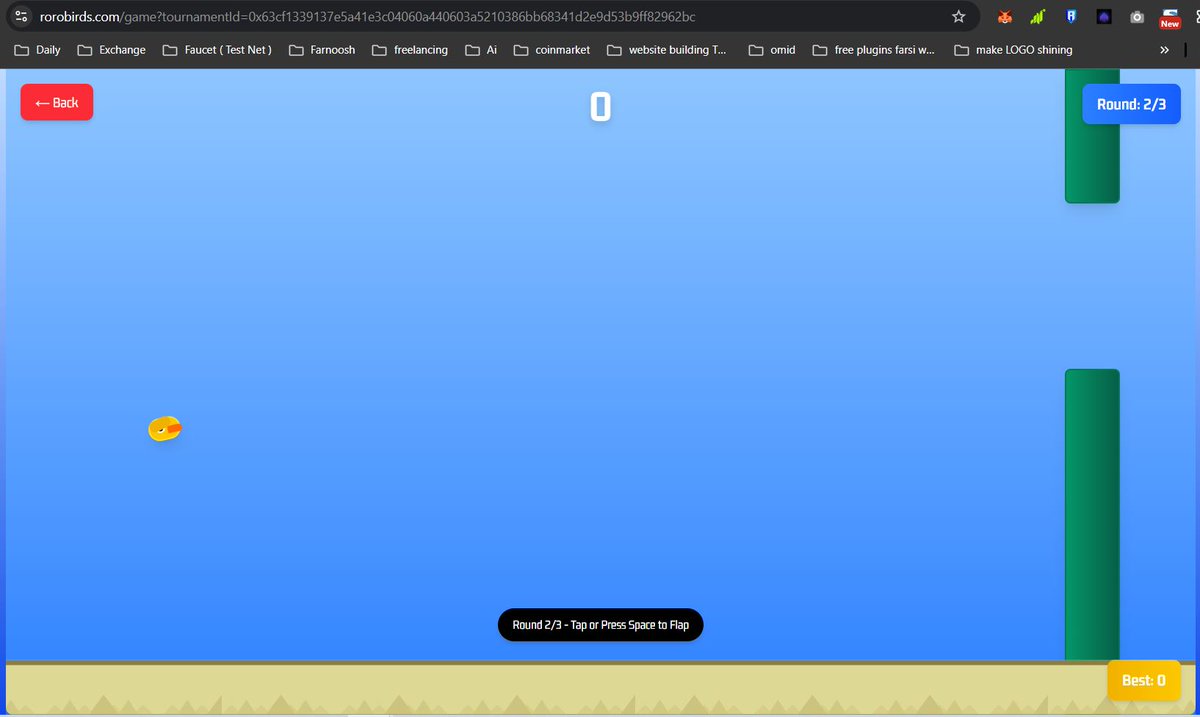
Task: Click the Best: 0 score badge
Action: pos(1143,680)
